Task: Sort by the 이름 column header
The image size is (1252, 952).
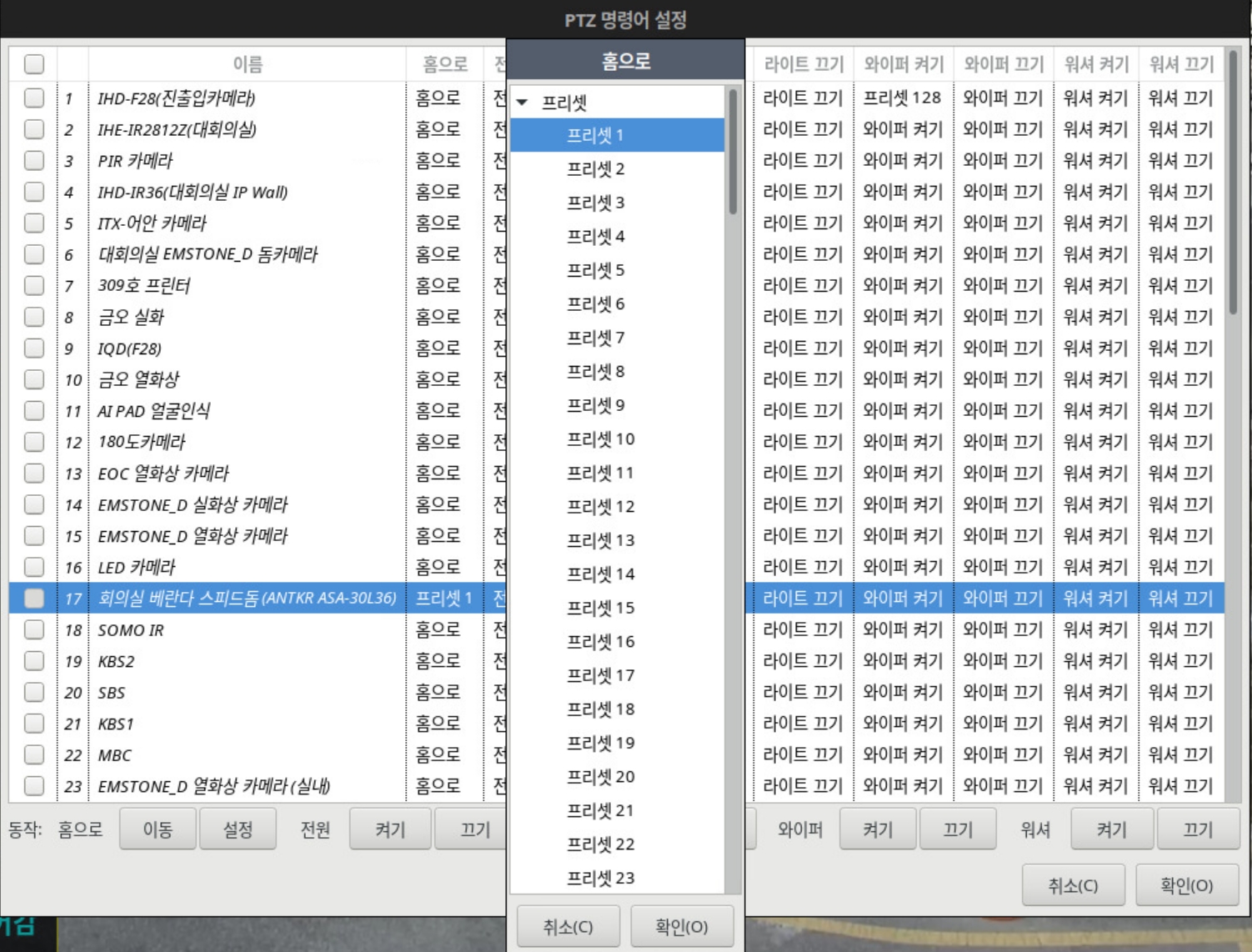Action: click(247, 64)
